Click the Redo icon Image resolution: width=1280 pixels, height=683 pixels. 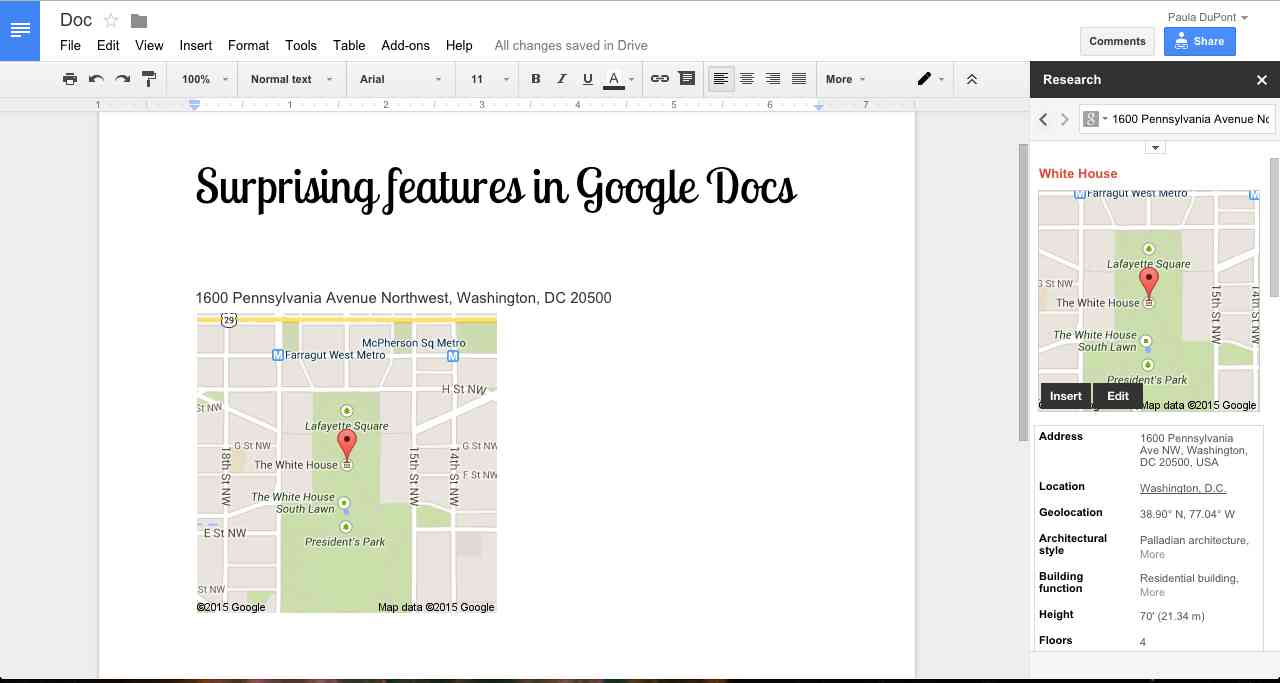pyautogui.click(x=122, y=79)
